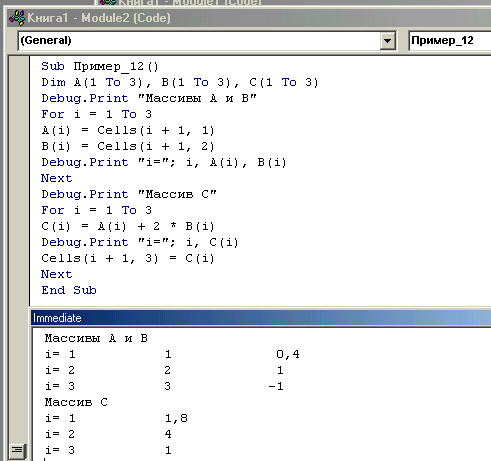Click the first 'For i = 1 To 3' line
491x461 pixels.
pyautogui.click(x=96, y=115)
